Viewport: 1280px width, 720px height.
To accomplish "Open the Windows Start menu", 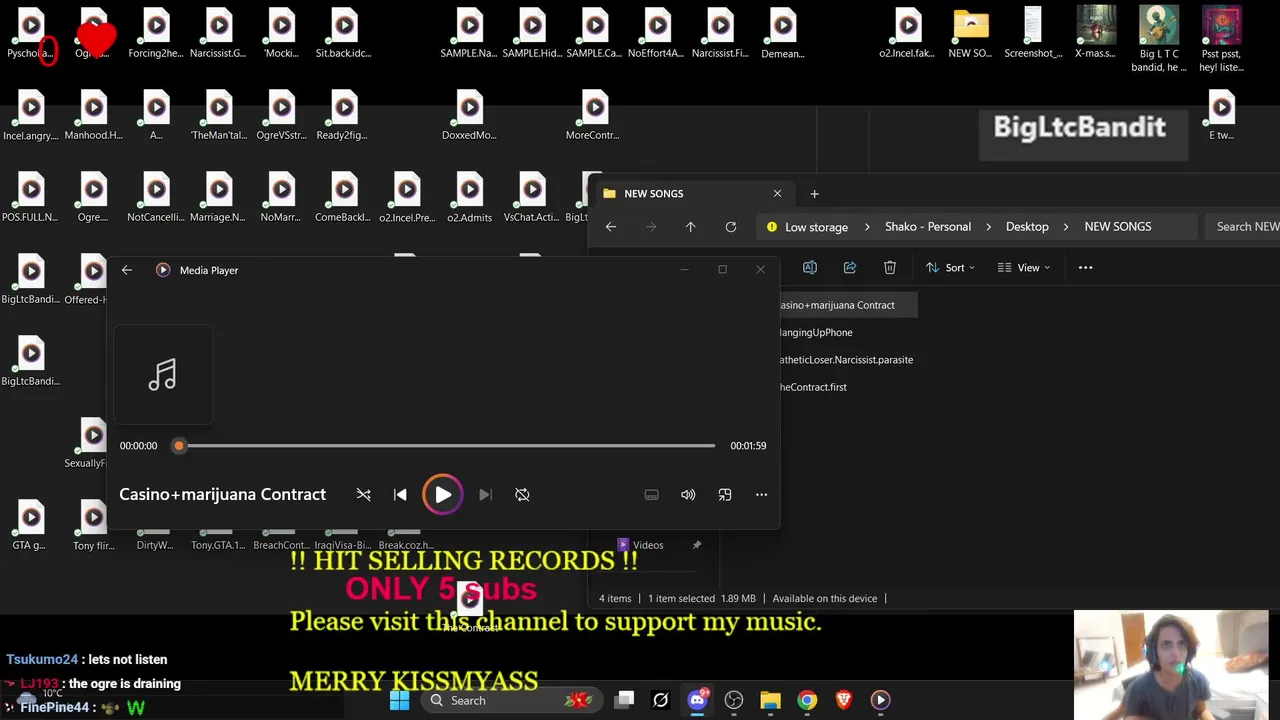I will click(399, 700).
